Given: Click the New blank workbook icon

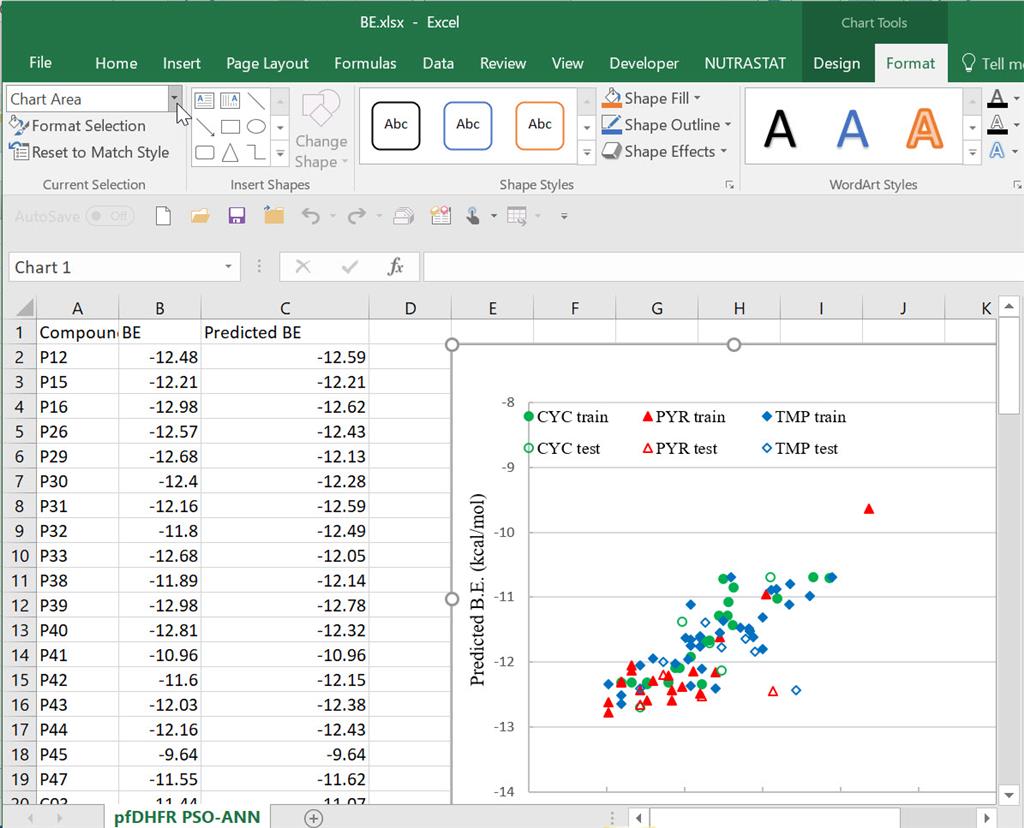Looking at the screenshot, I should [x=163, y=216].
